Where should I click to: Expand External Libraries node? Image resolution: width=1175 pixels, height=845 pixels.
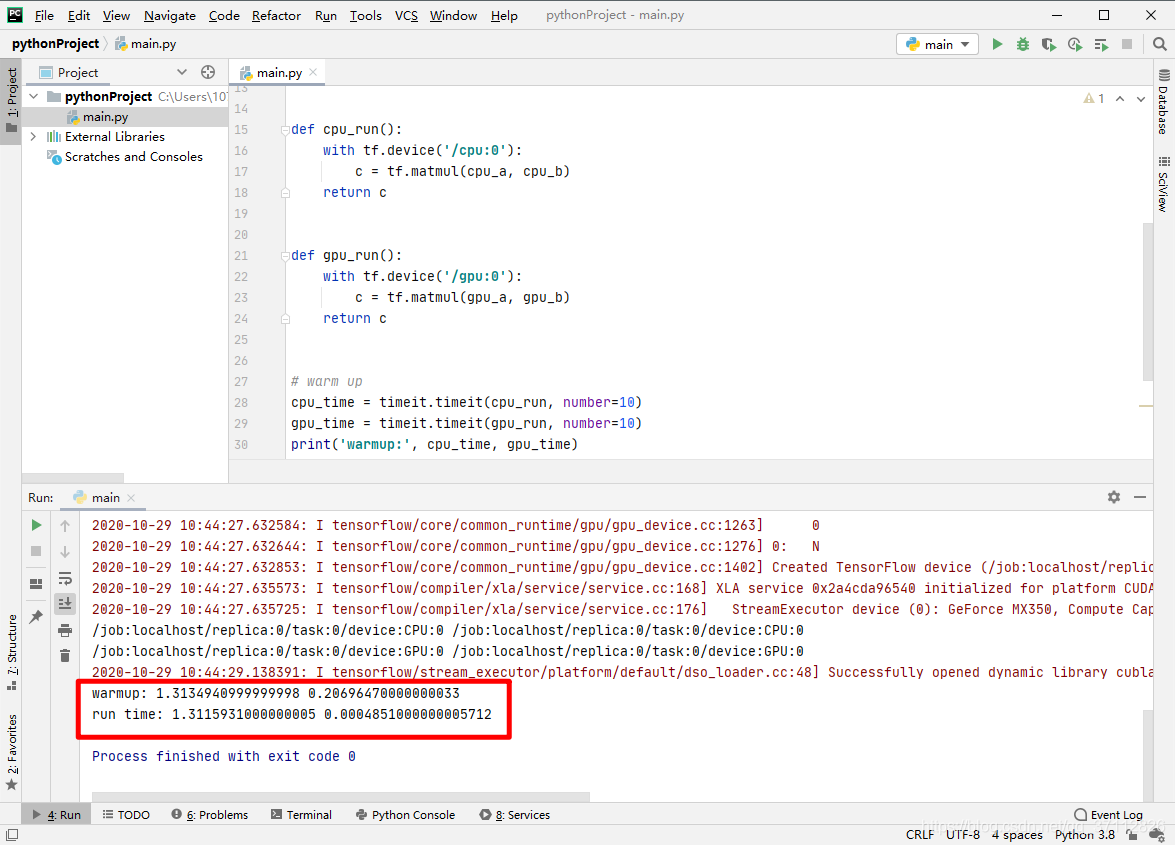click(34, 136)
